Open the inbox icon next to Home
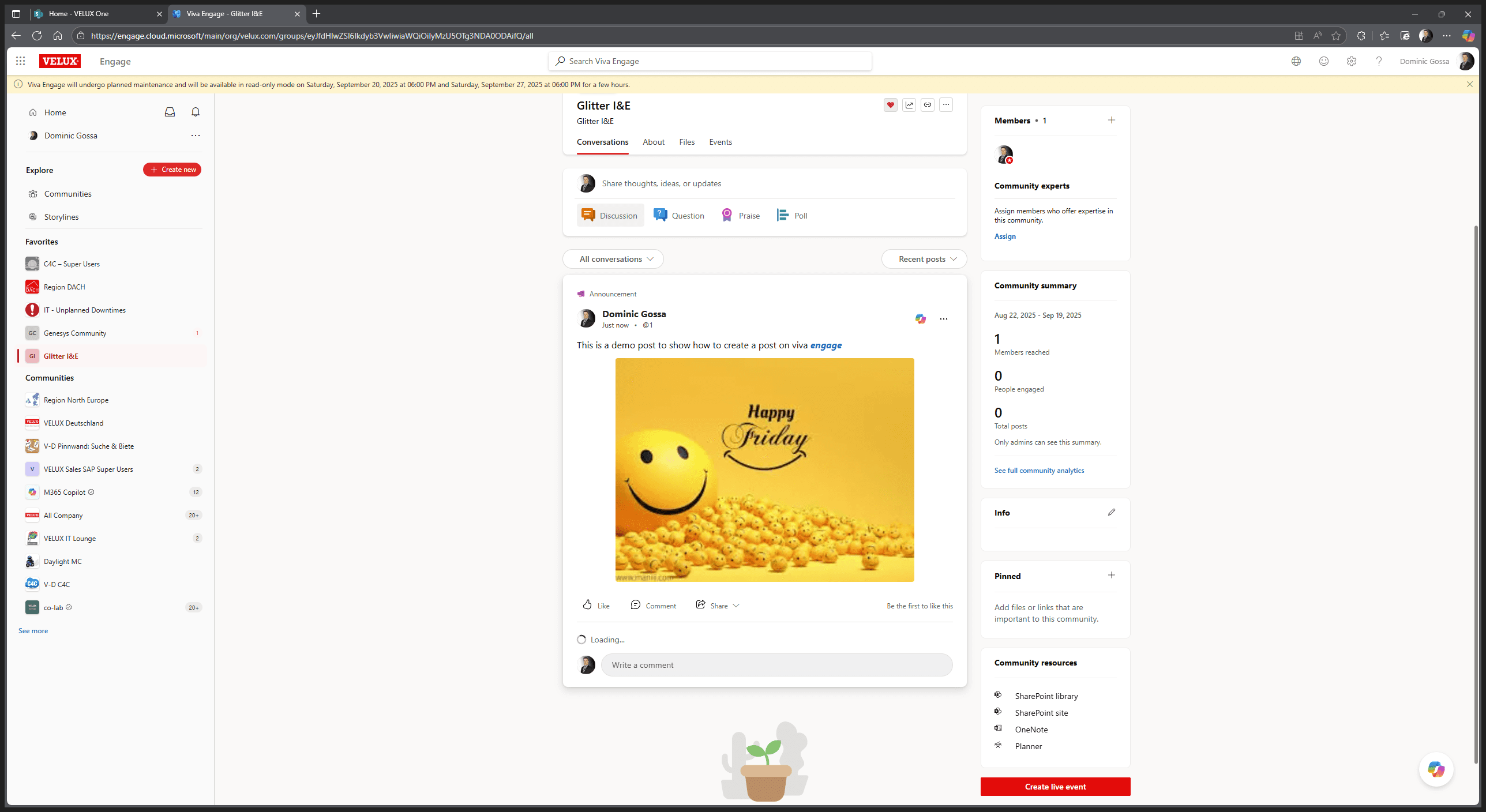 click(170, 112)
